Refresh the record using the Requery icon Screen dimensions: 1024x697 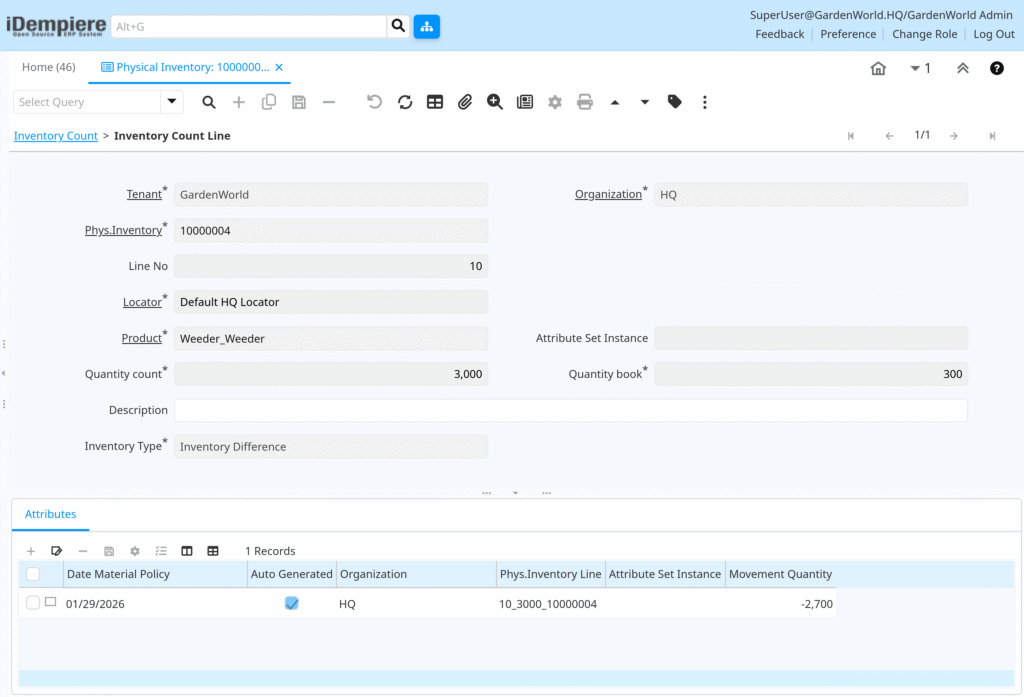404,102
